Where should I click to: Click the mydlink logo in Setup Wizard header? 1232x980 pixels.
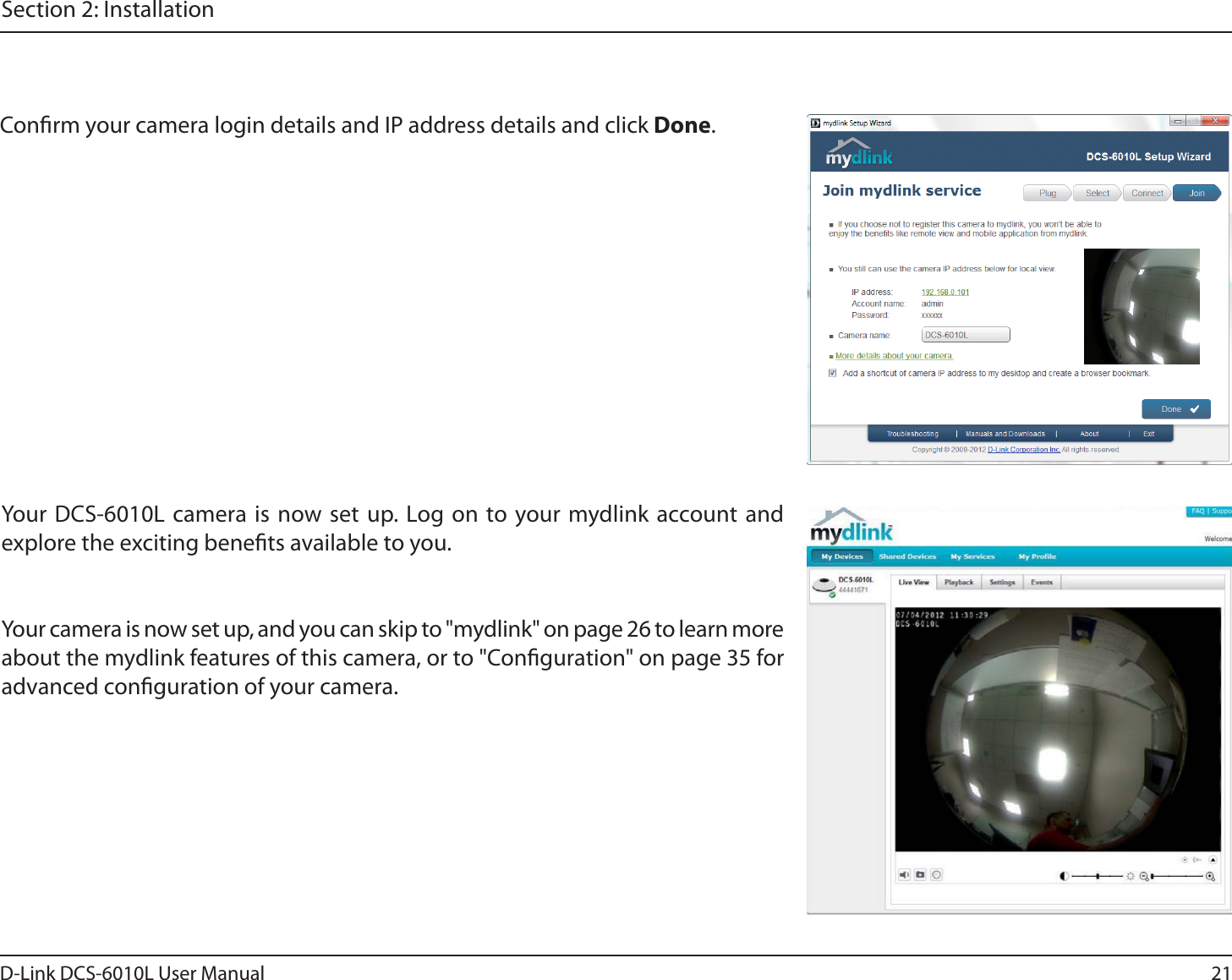tap(858, 152)
